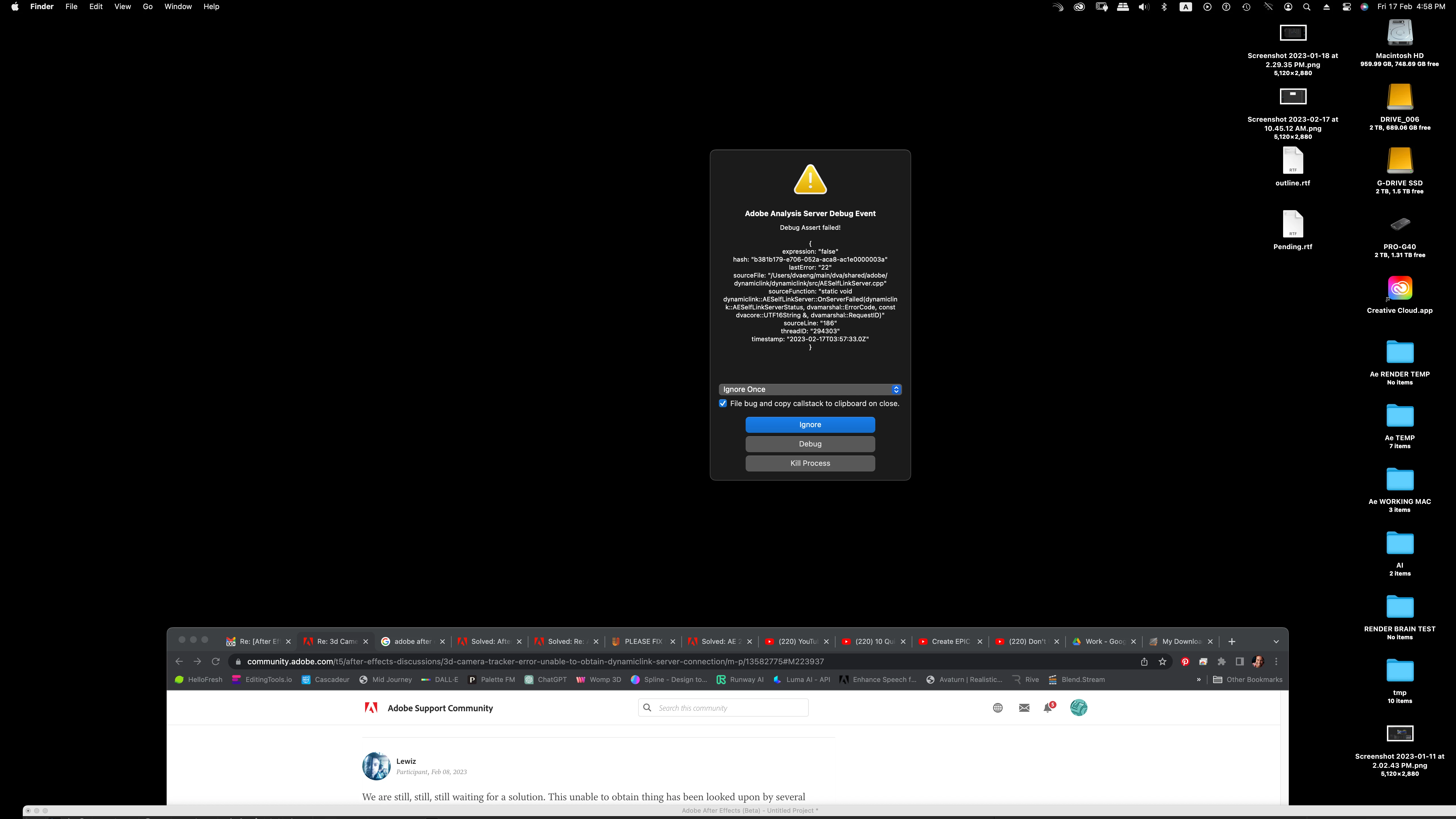This screenshot has height=819, width=1456.
Task: Expand the tab search chevron
Action: pos(1276,642)
